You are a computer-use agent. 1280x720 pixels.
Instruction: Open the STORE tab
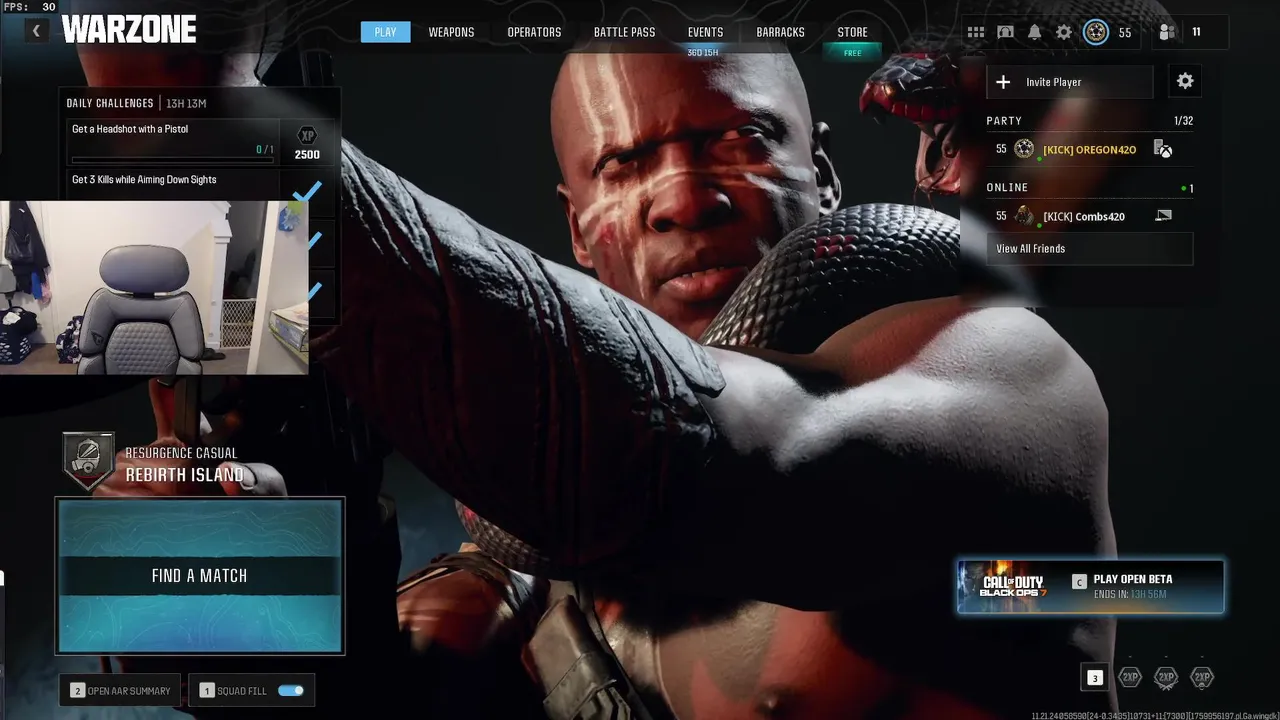(x=852, y=32)
